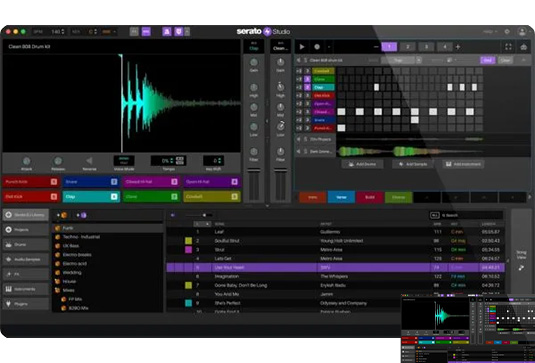
Task: Click the minus icon before scene 1
Action: (376, 47)
